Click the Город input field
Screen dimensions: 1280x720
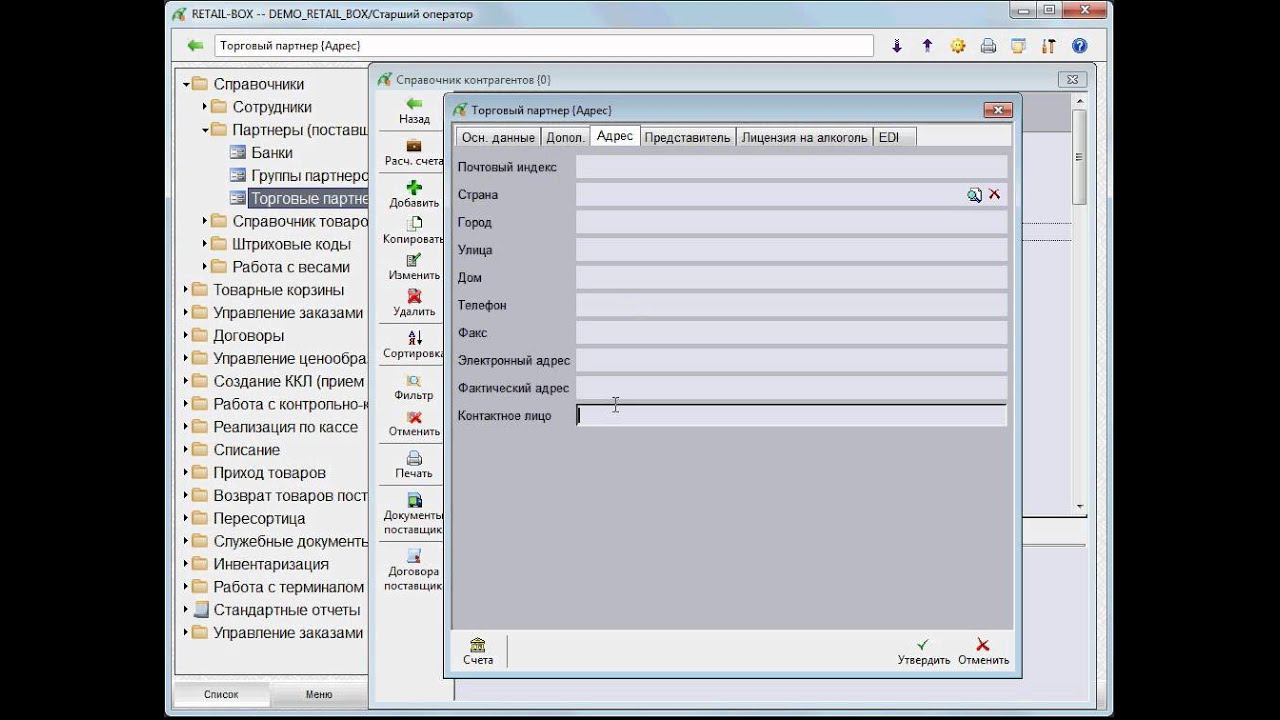tap(791, 222)
